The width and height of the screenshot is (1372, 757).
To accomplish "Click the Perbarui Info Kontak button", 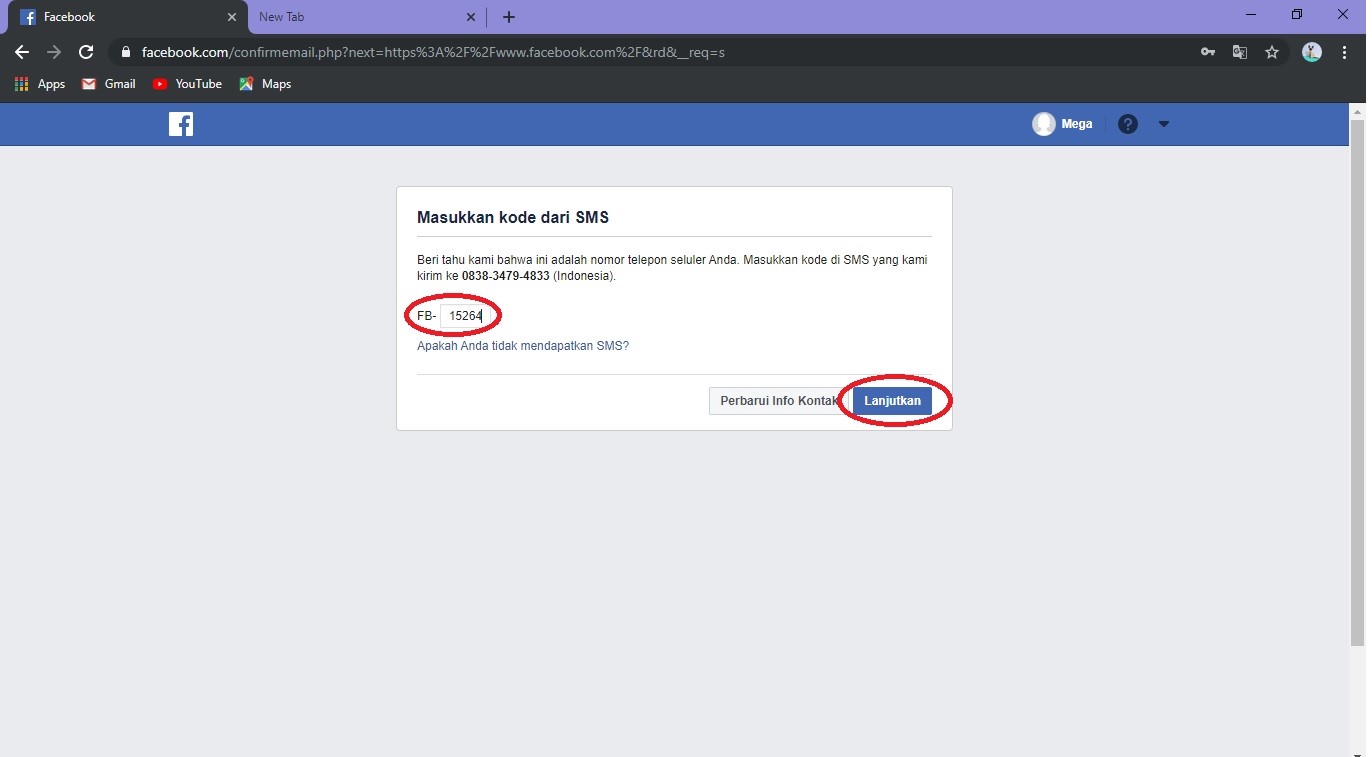I will [778, 401].
